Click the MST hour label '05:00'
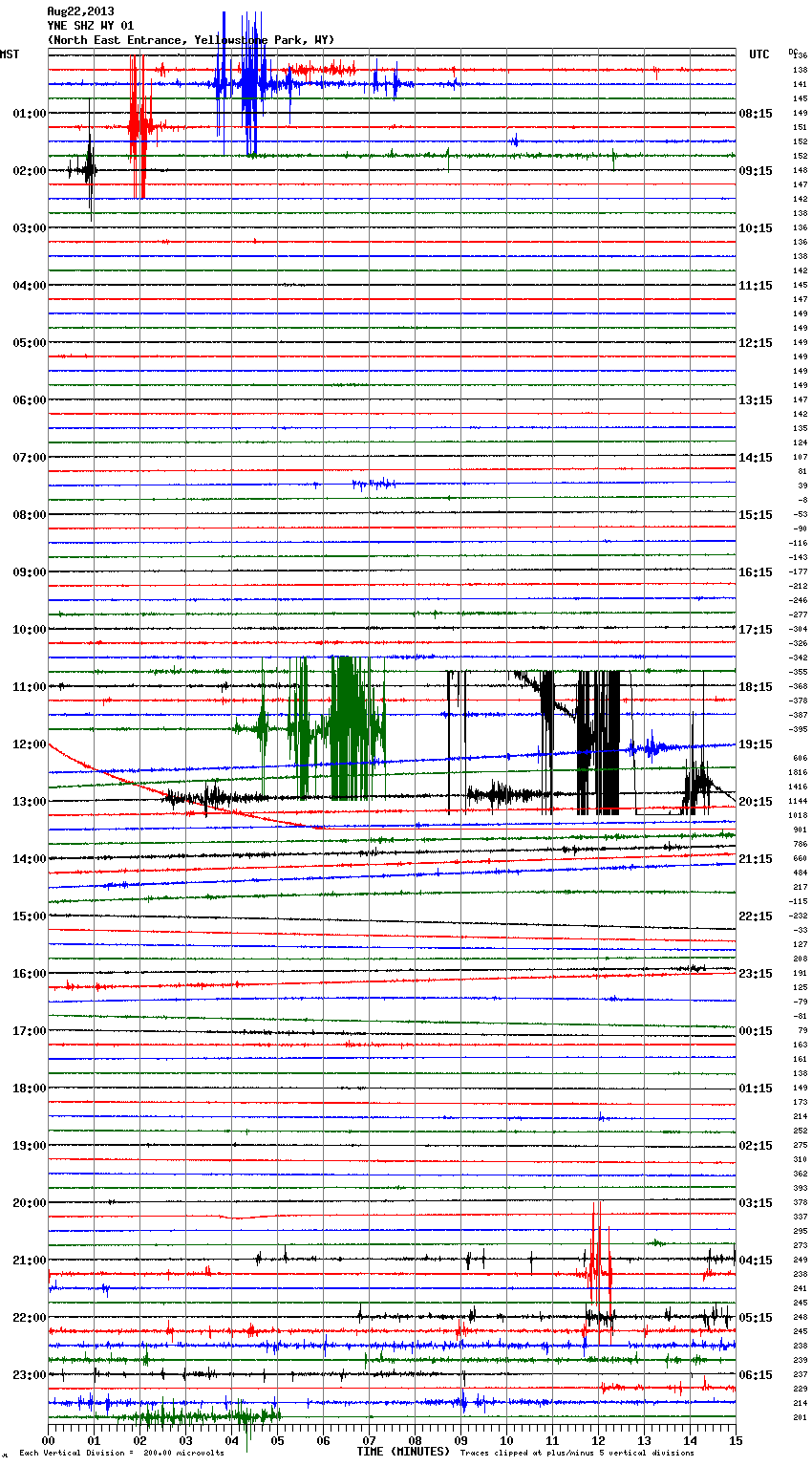The image size is (812, 1466). (30, 343)
